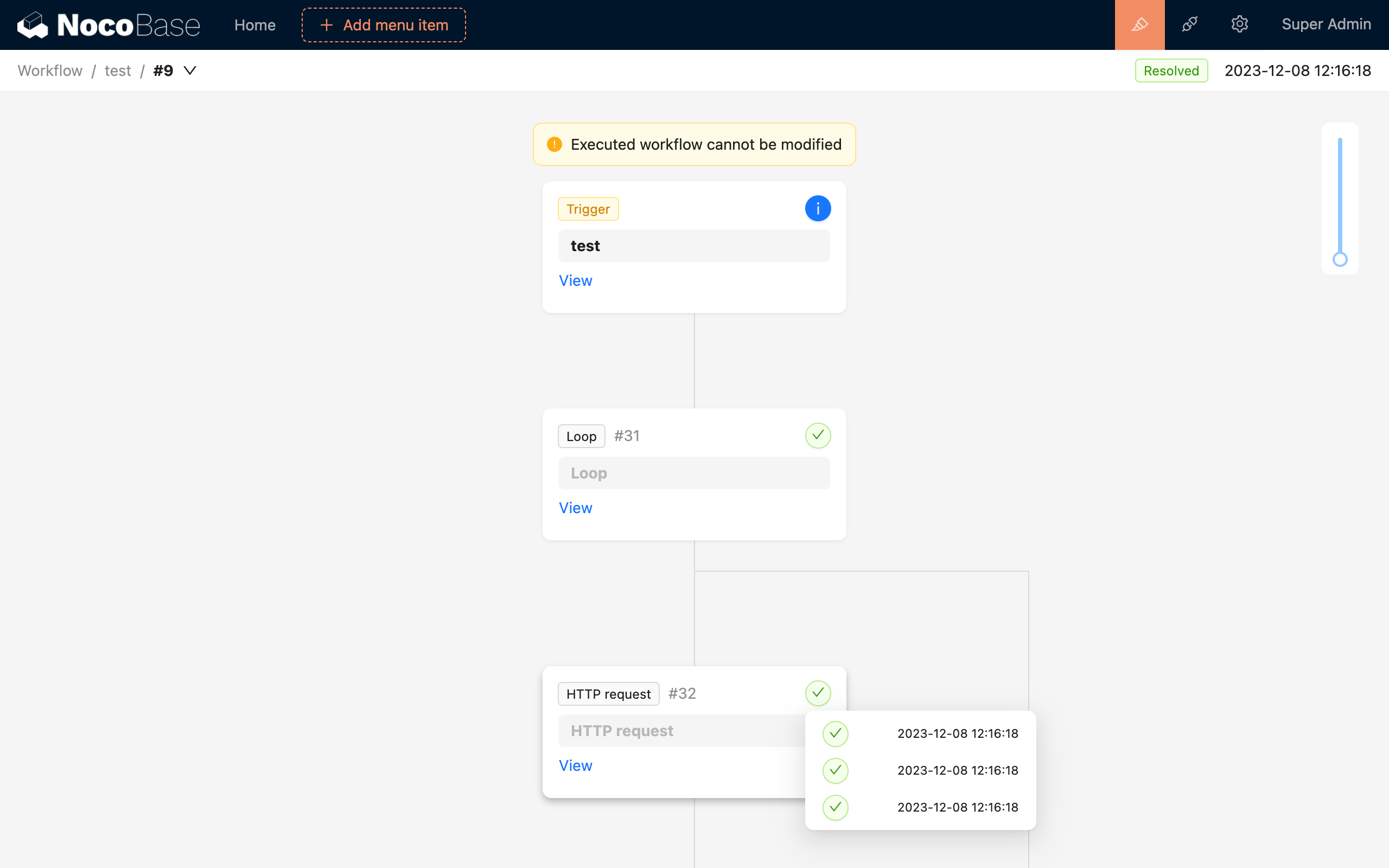Click the UI Editor highlighter icon

tap(1139, 25)
